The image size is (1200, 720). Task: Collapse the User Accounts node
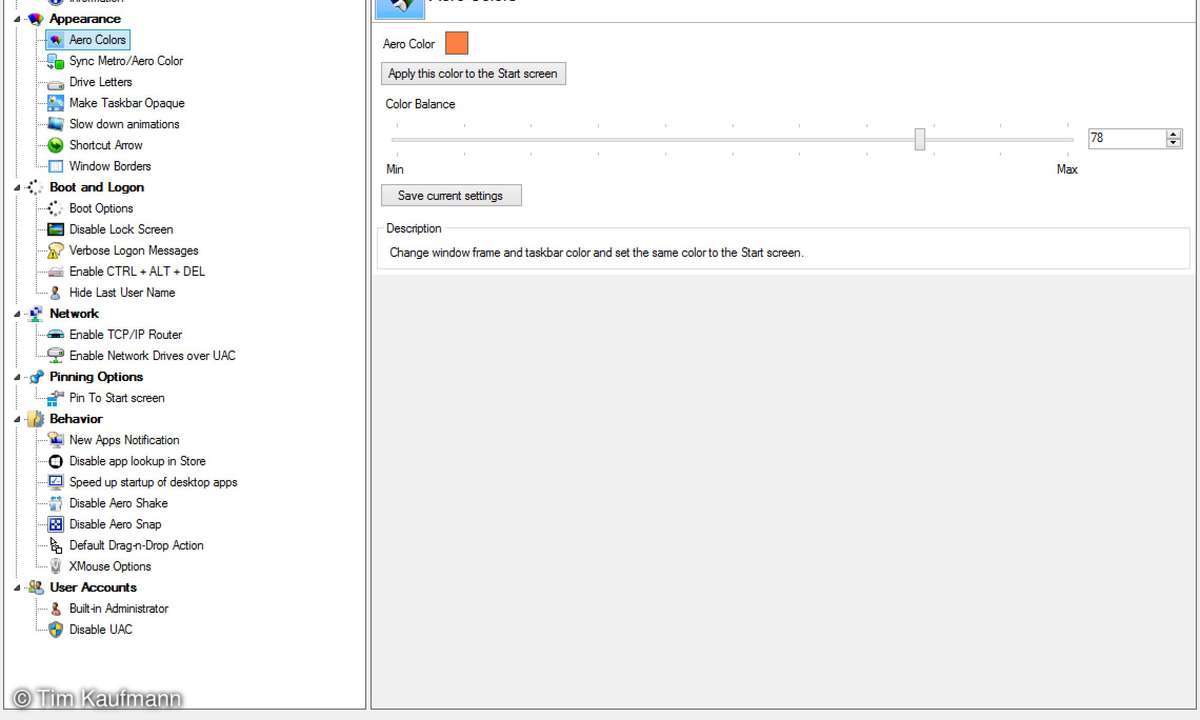point(17,587)
